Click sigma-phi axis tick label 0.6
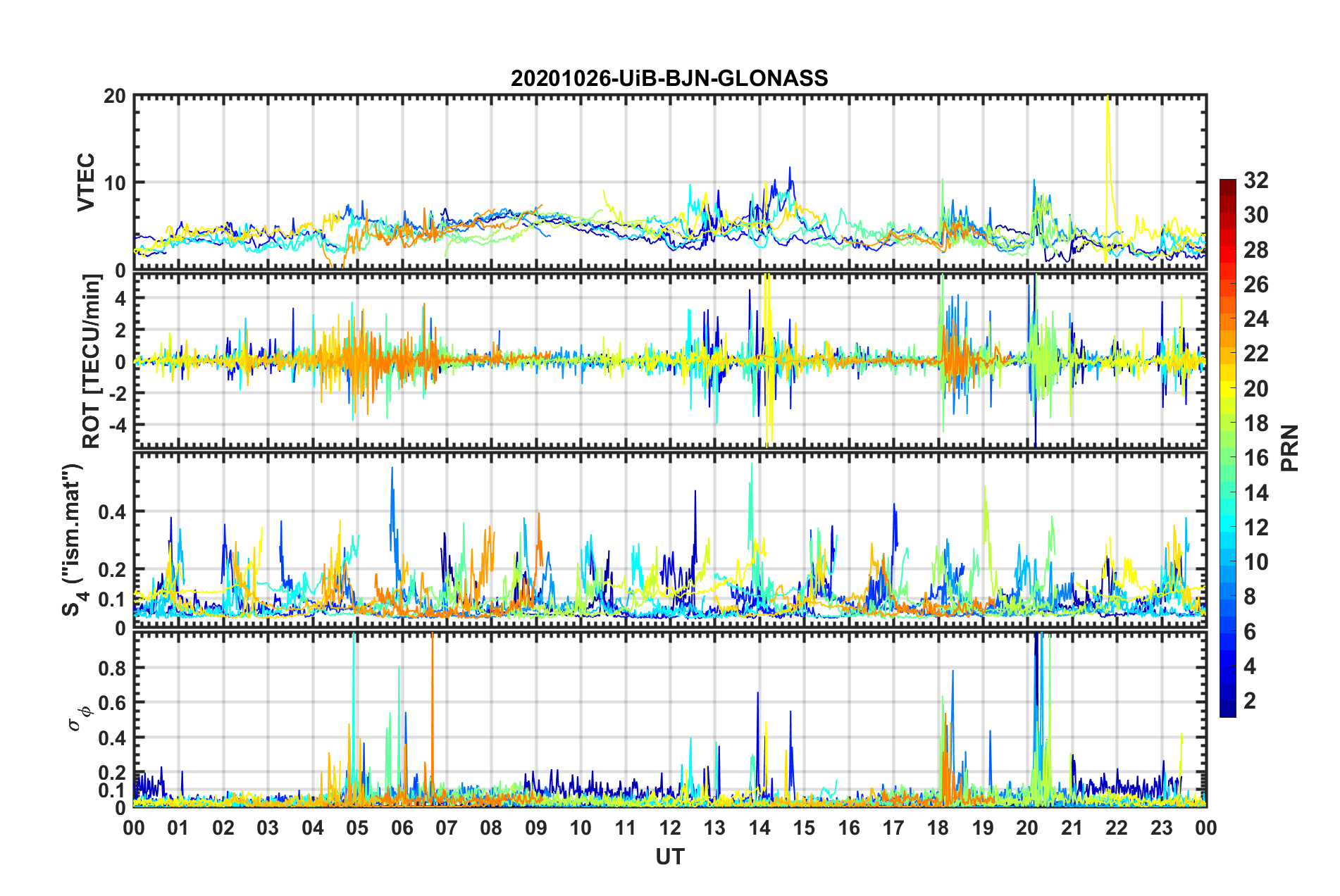Image resolution: width=1340 pixels, height=896 pixels. [x=113, y=703]
